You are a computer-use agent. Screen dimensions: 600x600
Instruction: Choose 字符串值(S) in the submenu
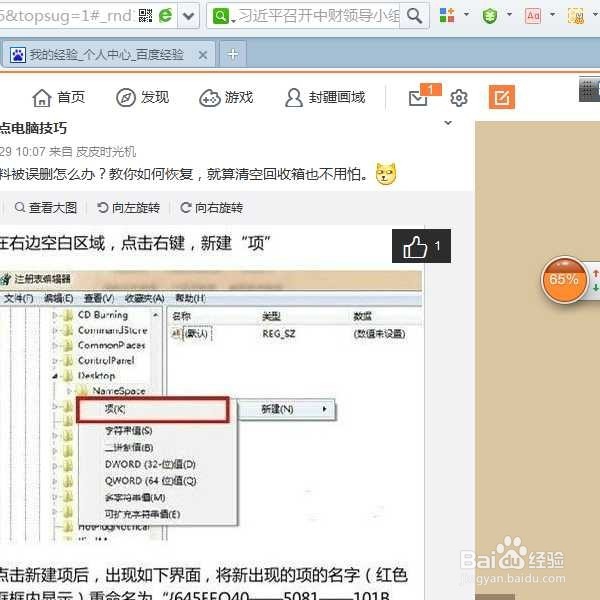(129, 431)
